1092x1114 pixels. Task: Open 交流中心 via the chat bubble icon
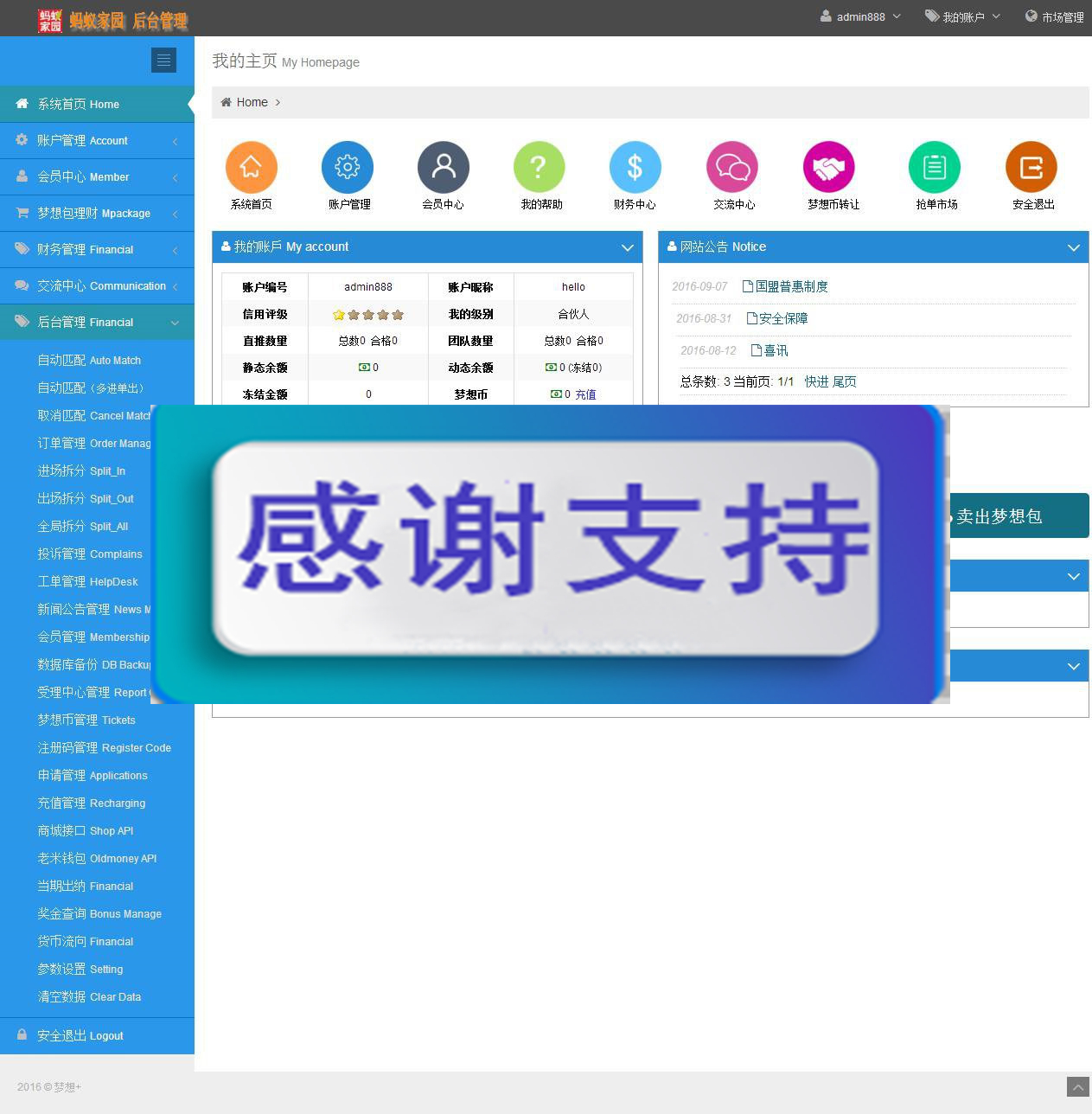click(731, 166)
